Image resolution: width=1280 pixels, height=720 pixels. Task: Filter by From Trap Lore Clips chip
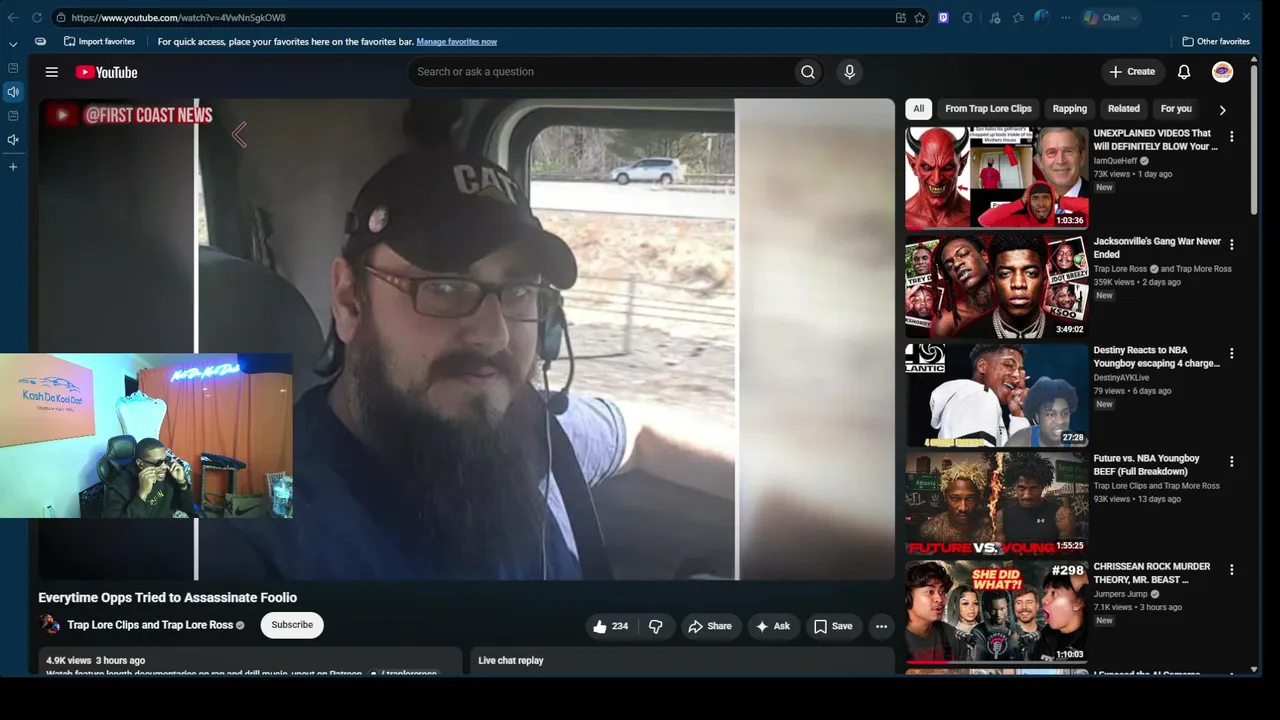click(x=988, y=109)
